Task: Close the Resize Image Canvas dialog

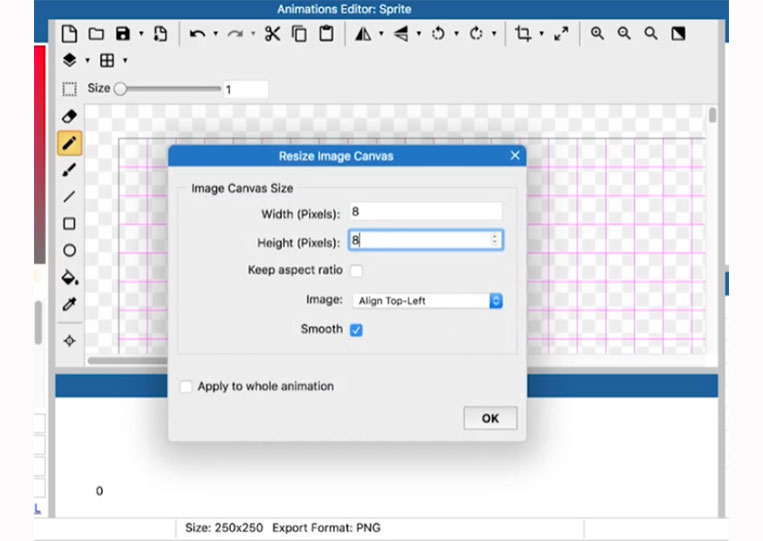Action: tap(515, 155)
